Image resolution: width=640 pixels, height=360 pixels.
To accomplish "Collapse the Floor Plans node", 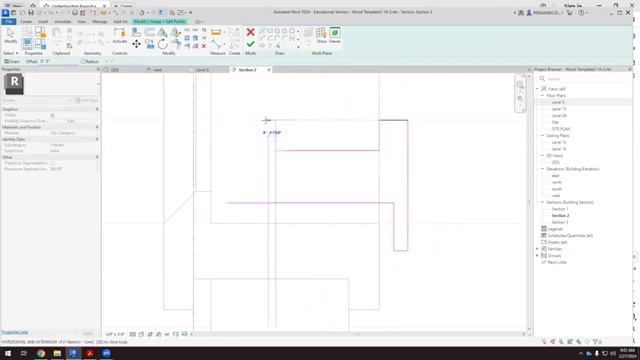I will click(x=542, y=96).
